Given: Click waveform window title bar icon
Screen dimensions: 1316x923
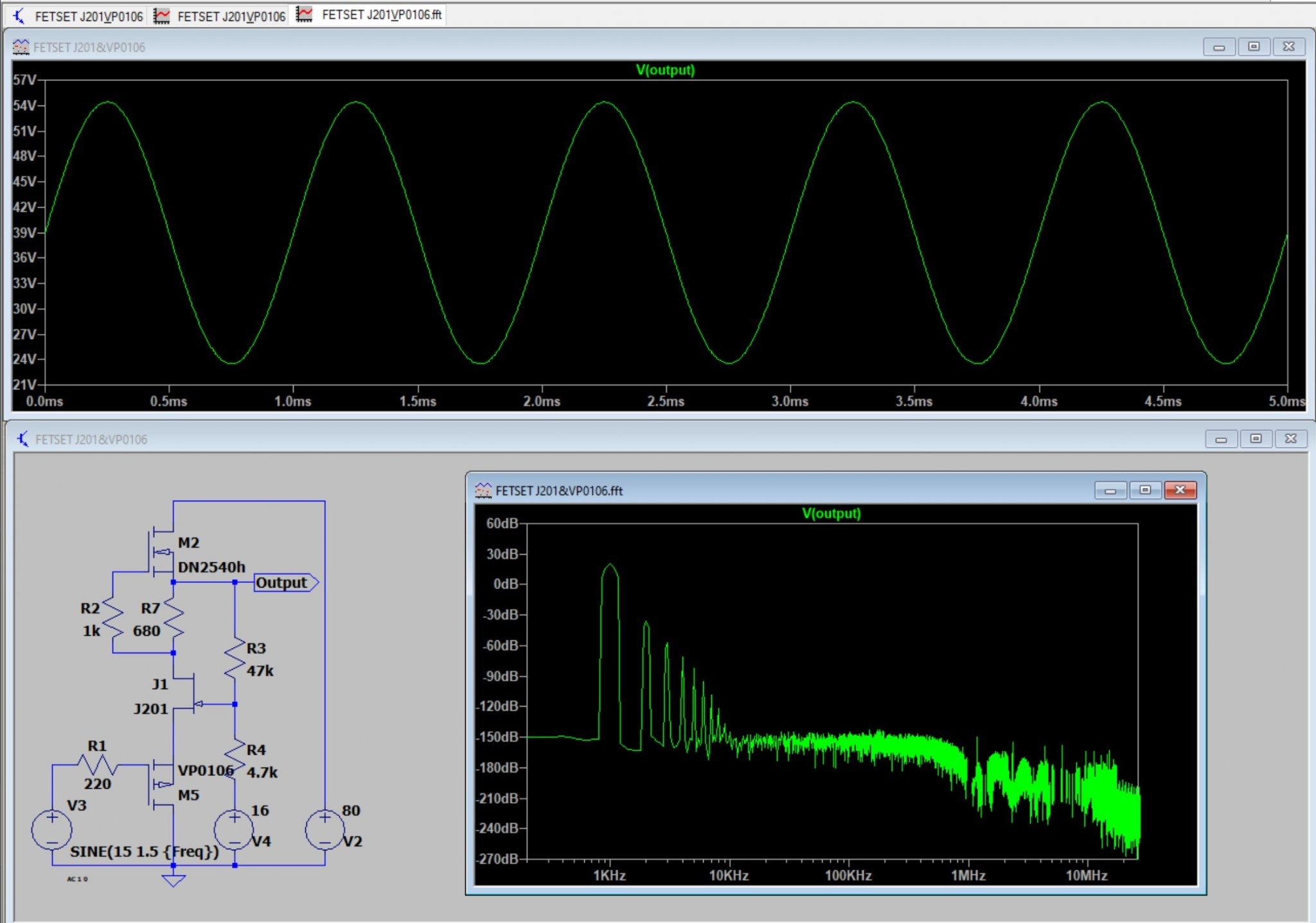Looking at the screenshot, I should click(21, 47).
